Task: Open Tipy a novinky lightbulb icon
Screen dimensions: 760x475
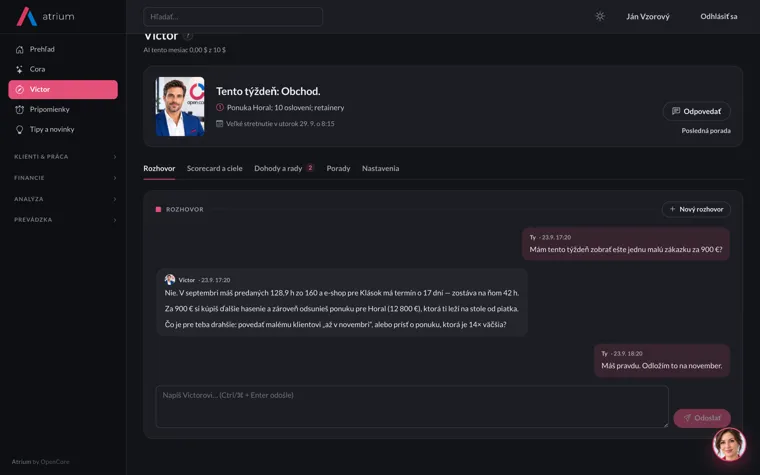Action: tap(19, 129)
